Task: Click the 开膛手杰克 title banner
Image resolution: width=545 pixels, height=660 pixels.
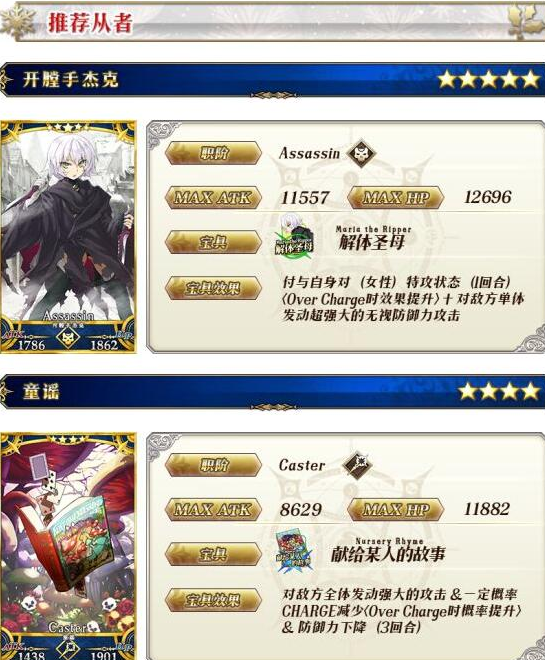Action: [272, 80]
